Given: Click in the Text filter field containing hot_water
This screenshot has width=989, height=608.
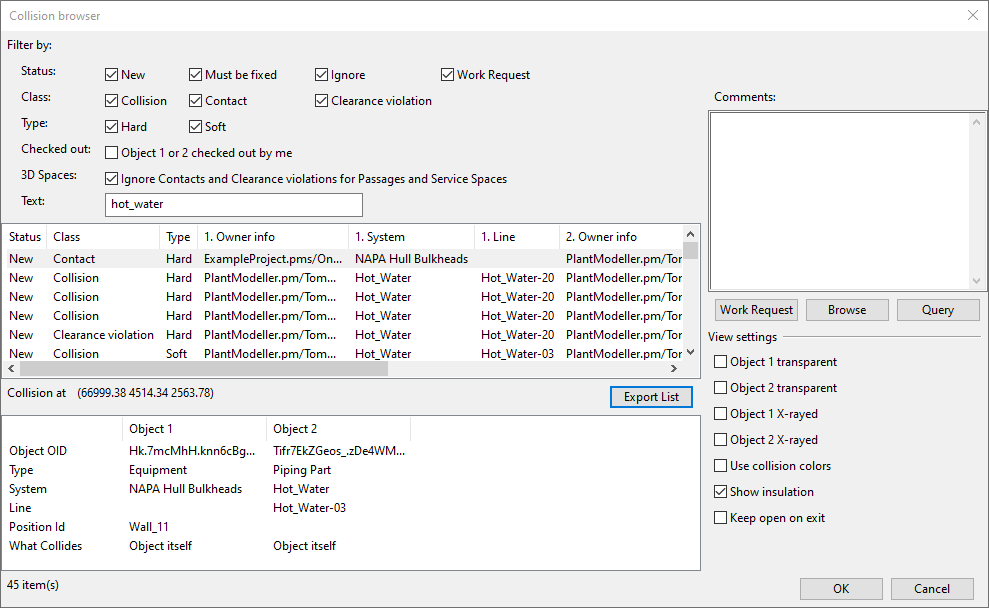Looking at the screenshot, I should [x=233, y=204].
